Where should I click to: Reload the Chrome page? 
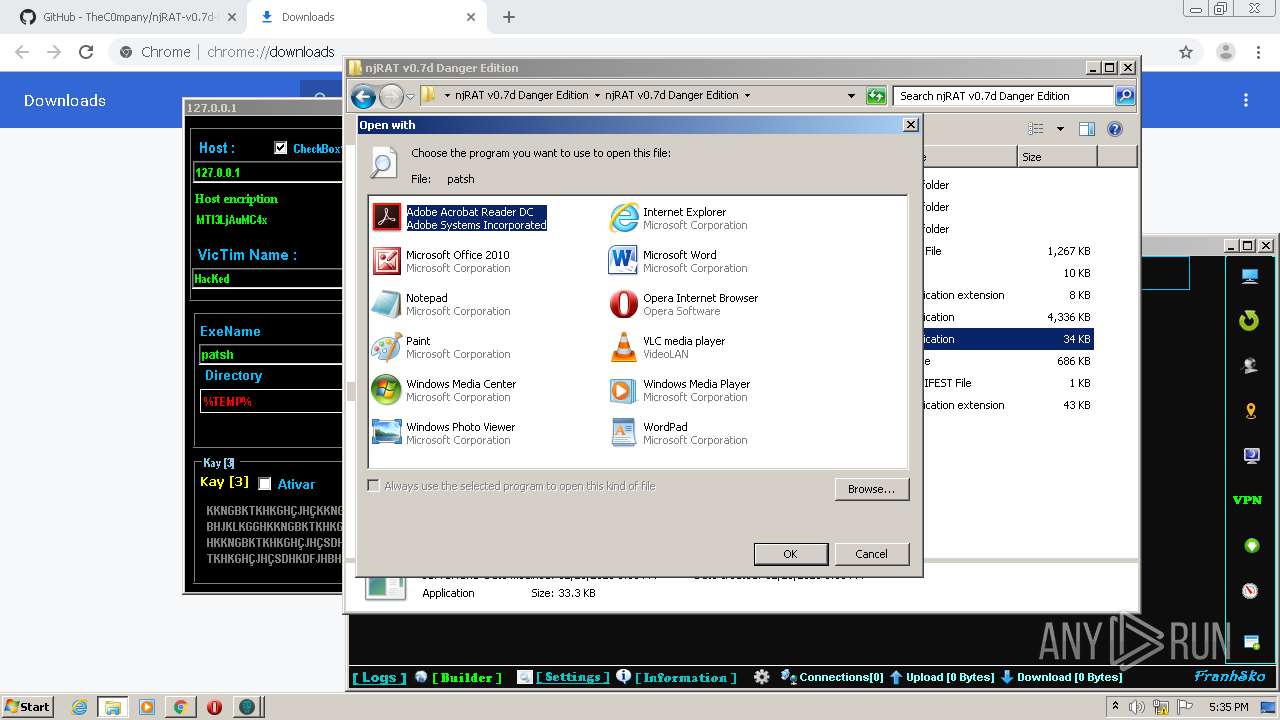pyautogui.click(x=86, y=52)
